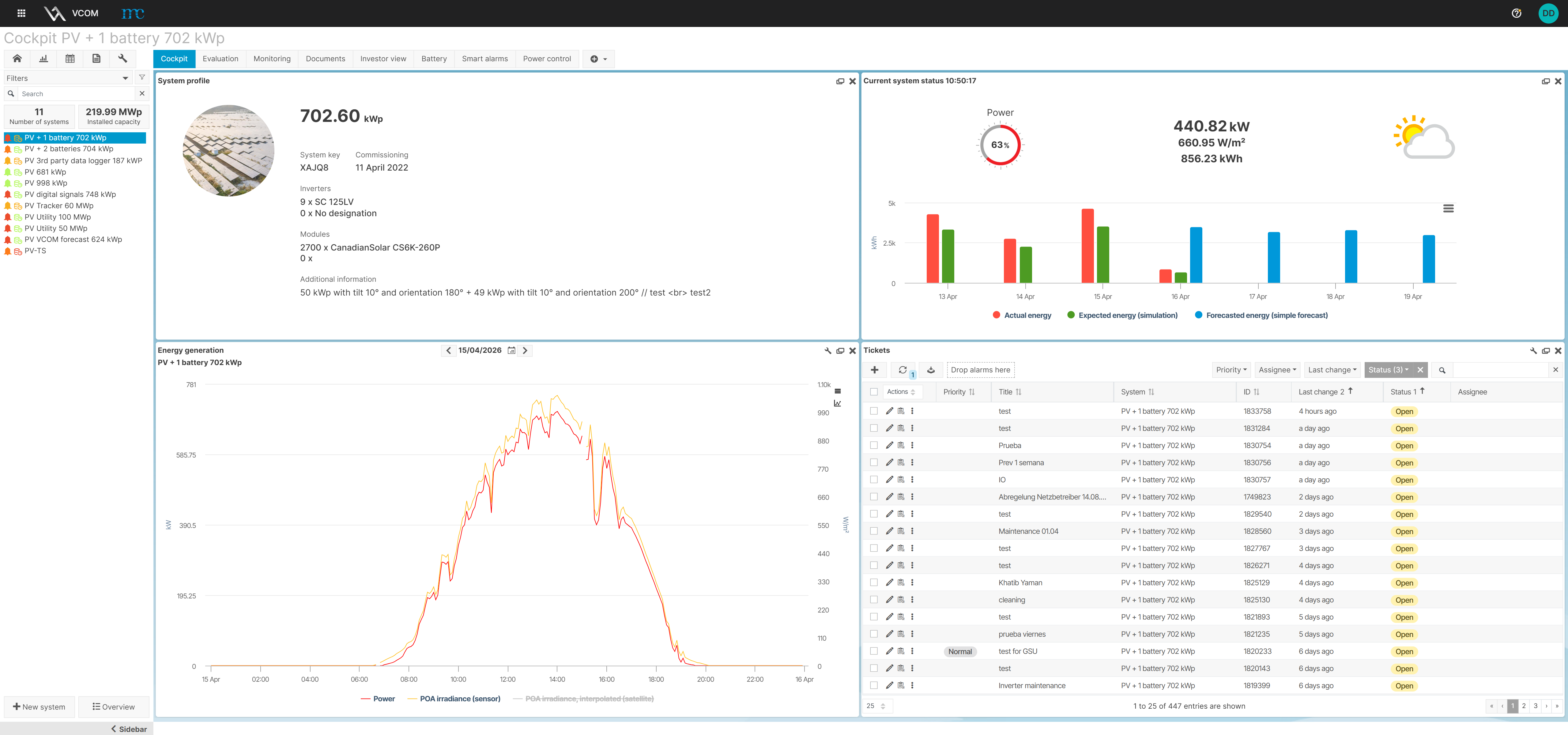Expand the Priority filter dropdown

tap(1231, 370)
